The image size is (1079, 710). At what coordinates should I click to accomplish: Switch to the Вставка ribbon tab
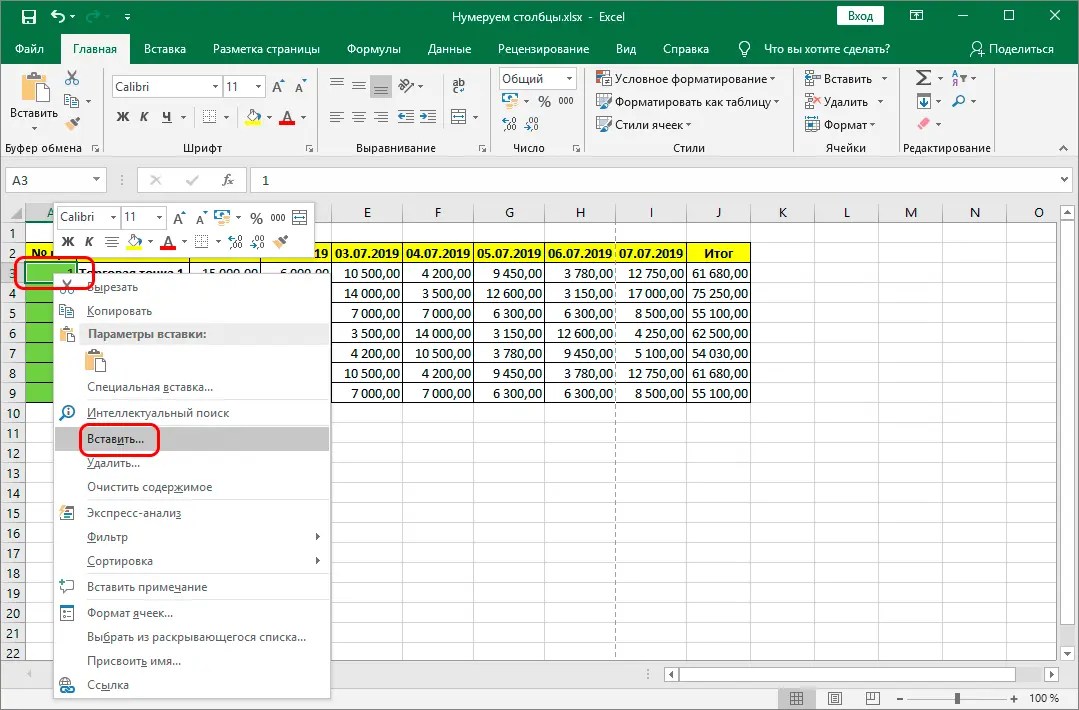pos(165,48)
